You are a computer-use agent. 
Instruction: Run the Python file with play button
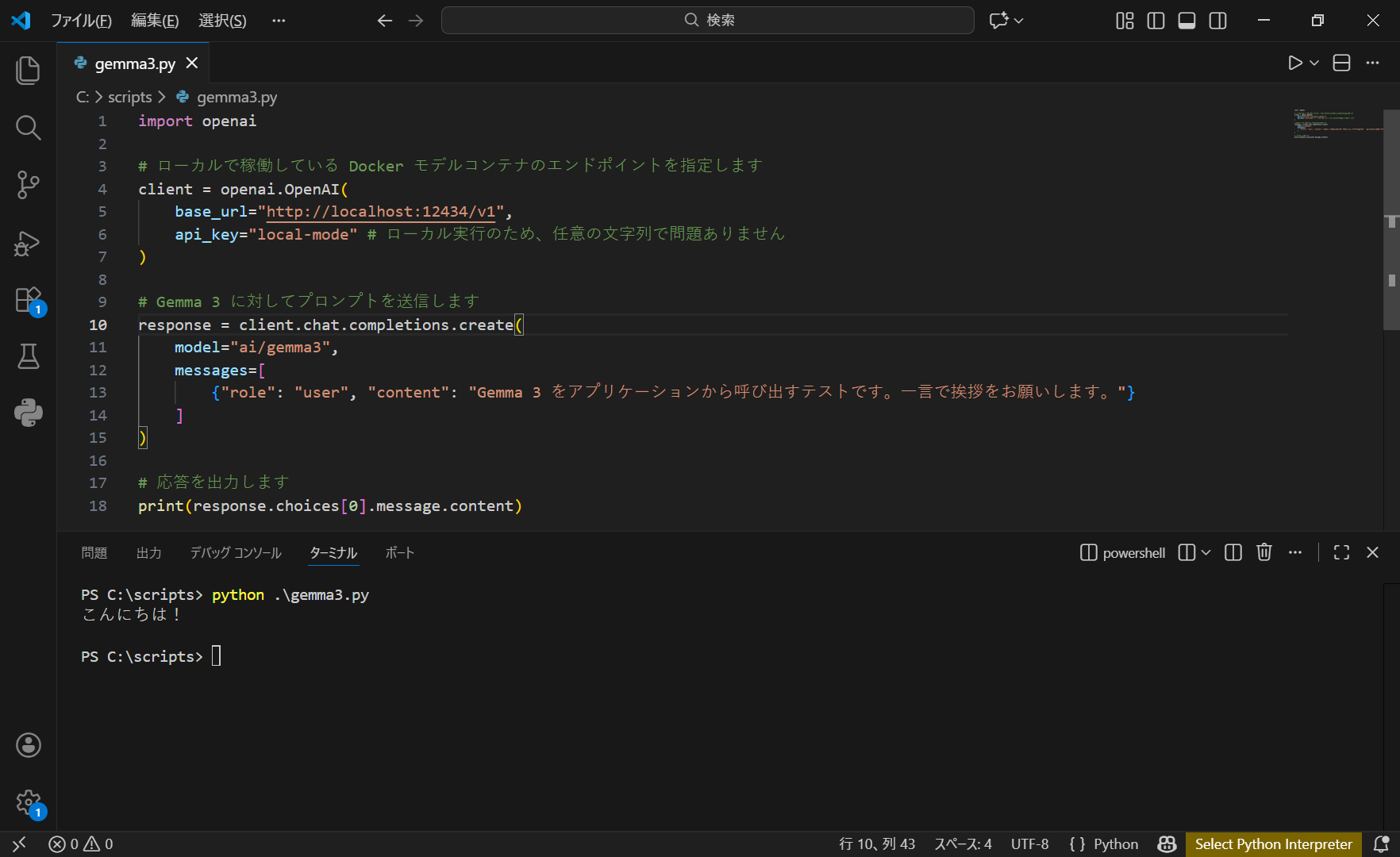coord(1294,63)
